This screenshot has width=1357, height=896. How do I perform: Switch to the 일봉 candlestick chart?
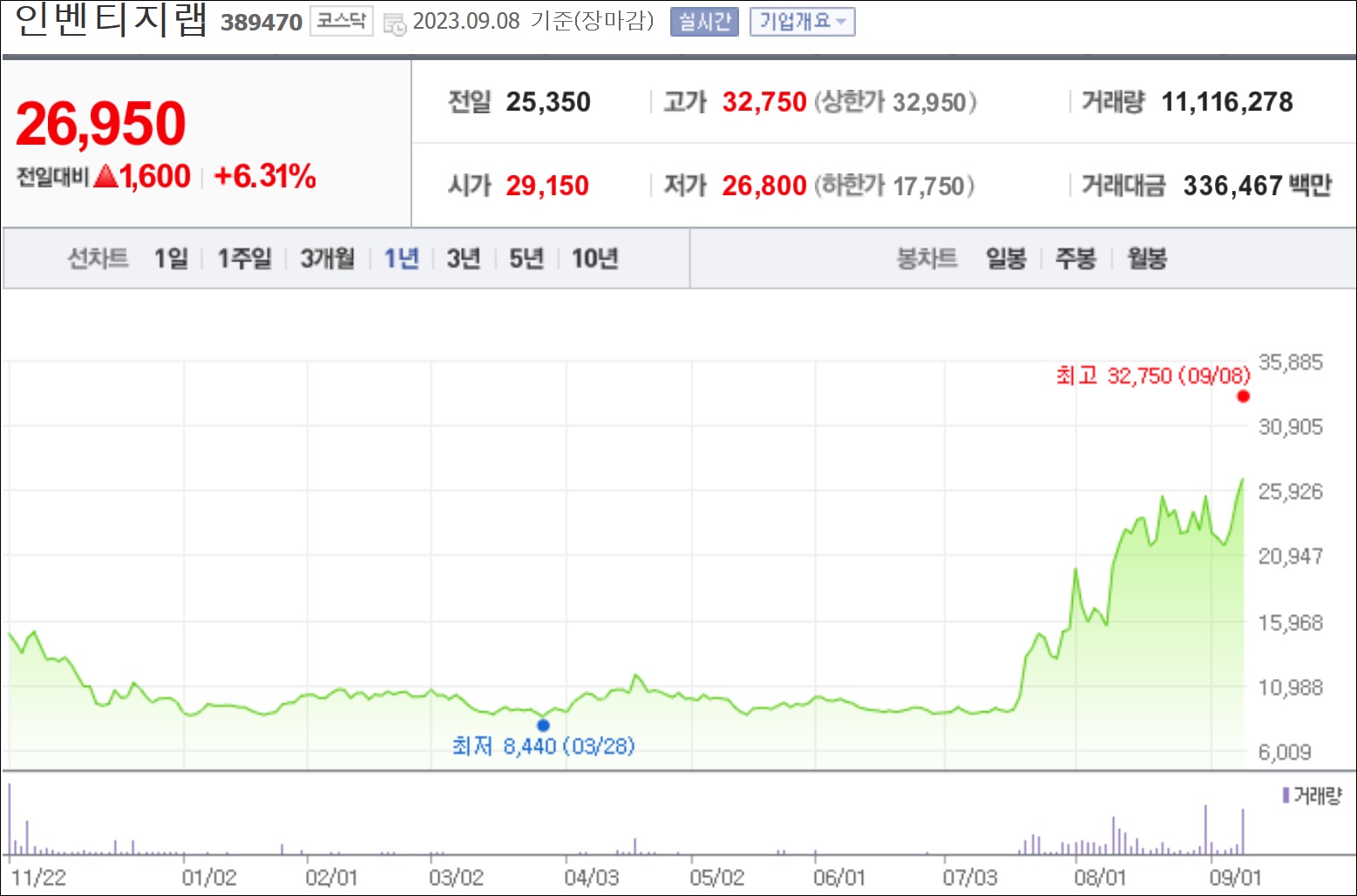point(1006,258)
